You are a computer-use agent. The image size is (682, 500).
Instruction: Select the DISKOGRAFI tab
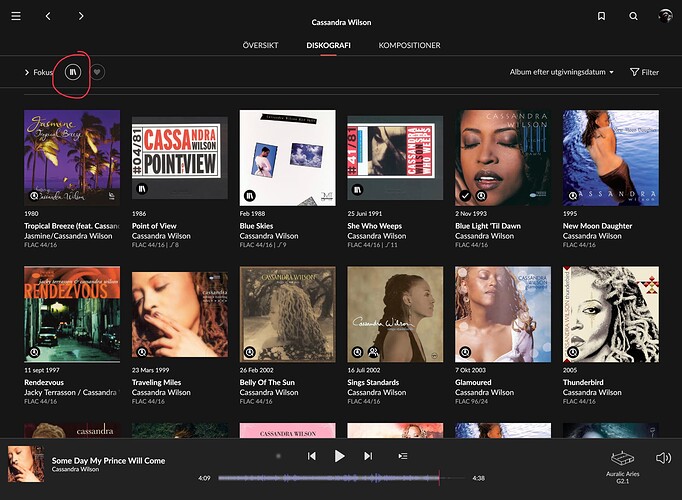(328, 45)
